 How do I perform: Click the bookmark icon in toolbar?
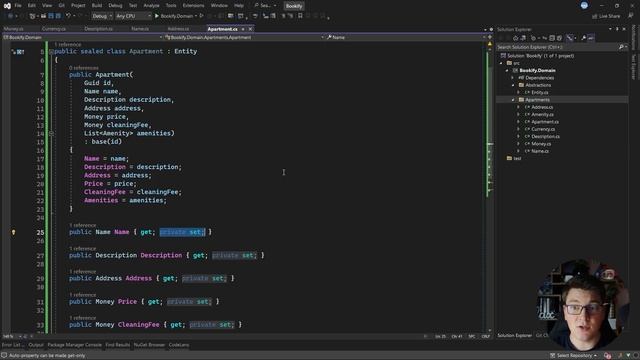[300, 16]
